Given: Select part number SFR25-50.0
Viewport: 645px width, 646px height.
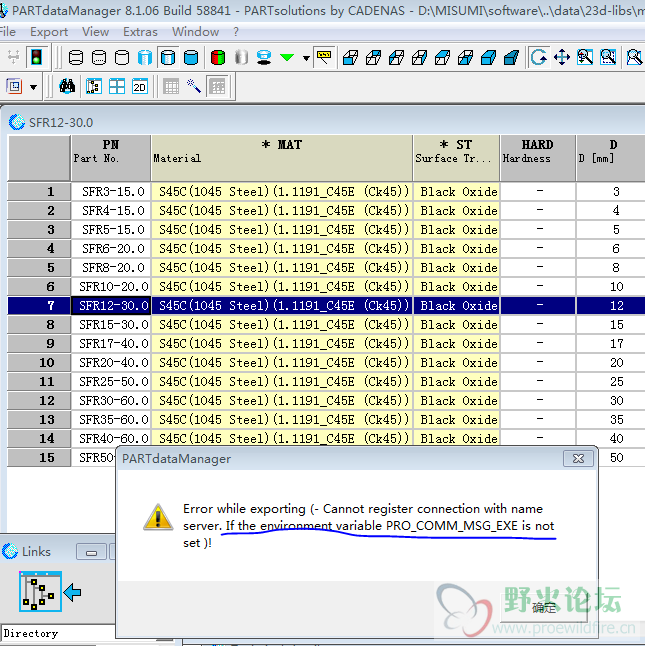Looking at the screenshot, I should point(111,381).
